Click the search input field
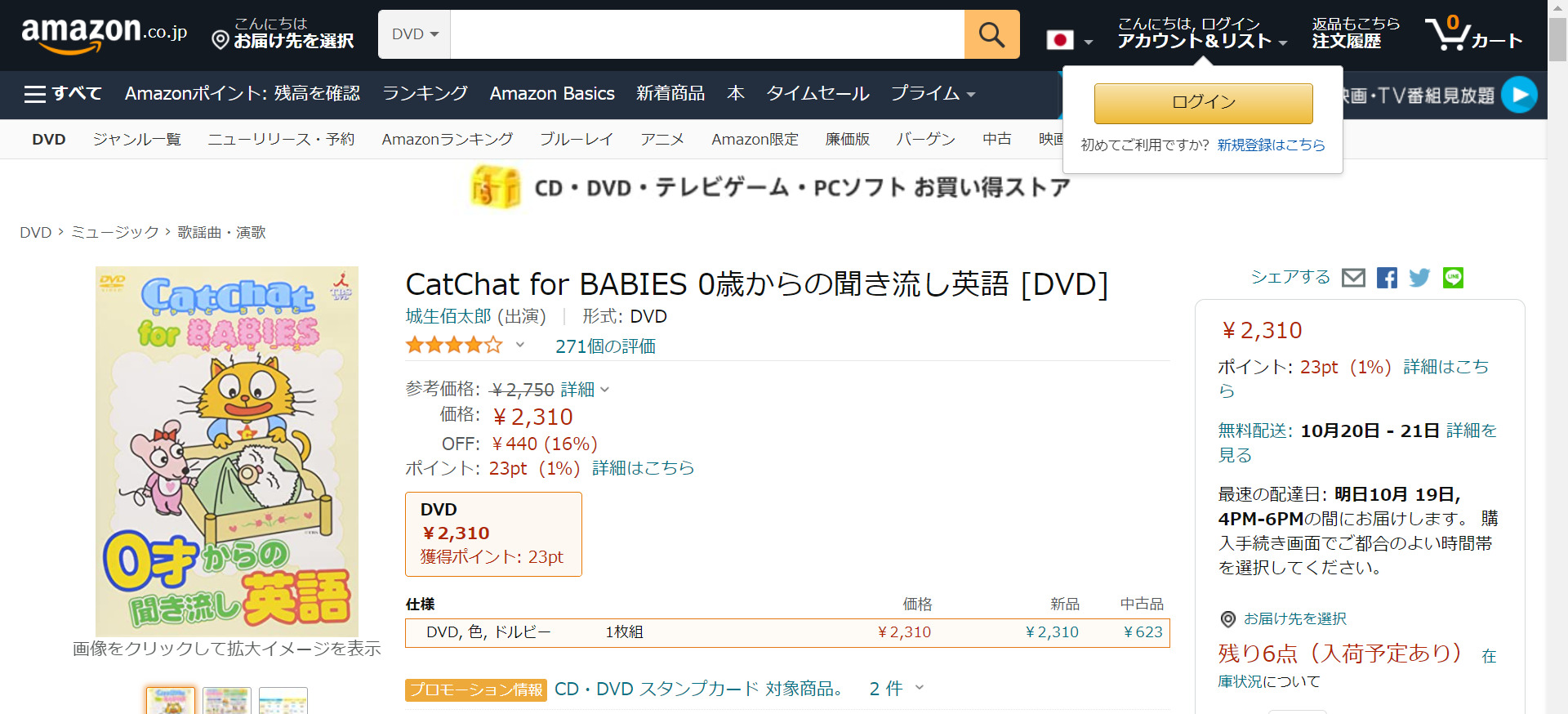The image size is (1568, 714). pyautogui.click(x=707, y=34)
